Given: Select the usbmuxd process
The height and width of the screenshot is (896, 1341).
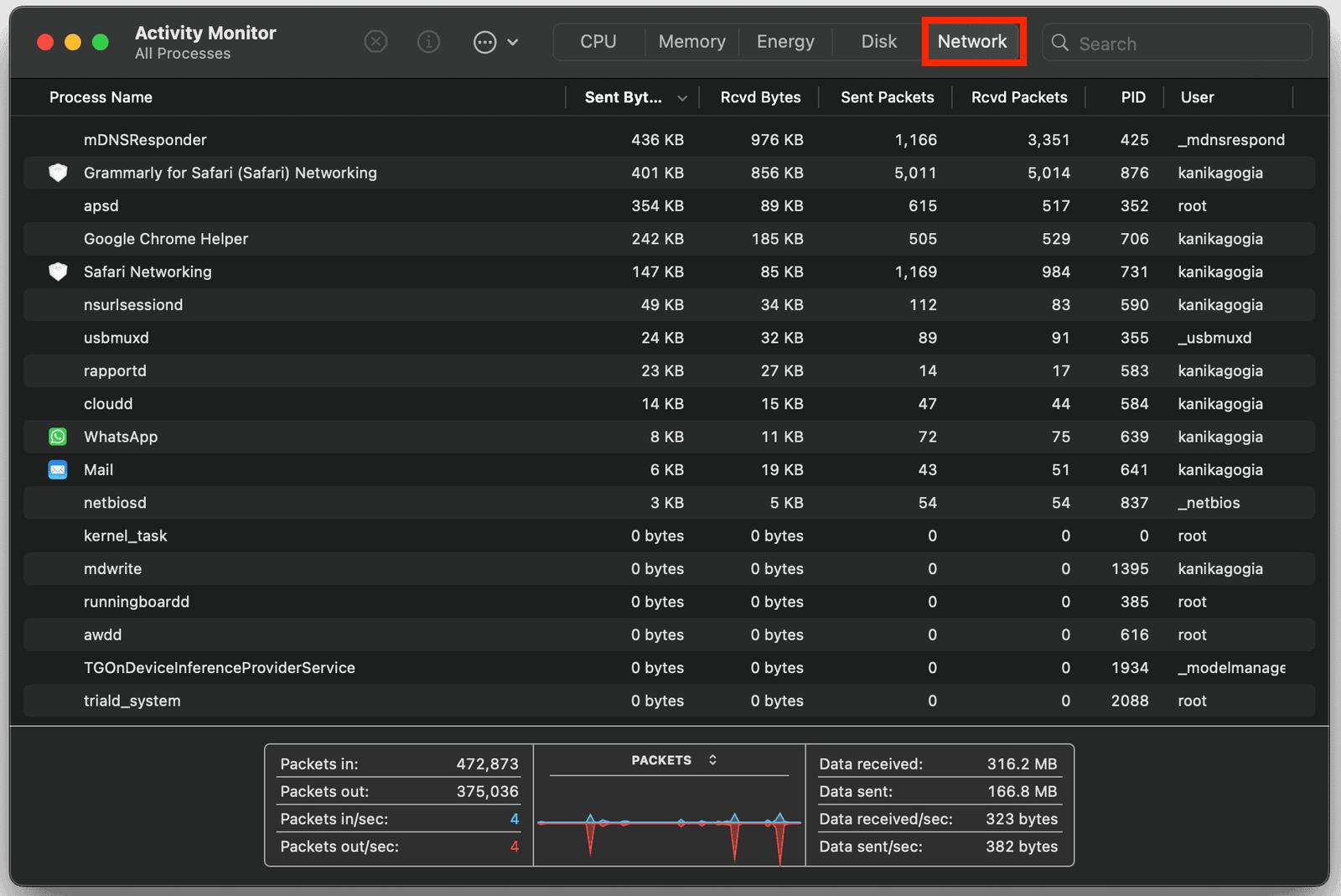Looking at the screenshot, I should coord(116,338).
